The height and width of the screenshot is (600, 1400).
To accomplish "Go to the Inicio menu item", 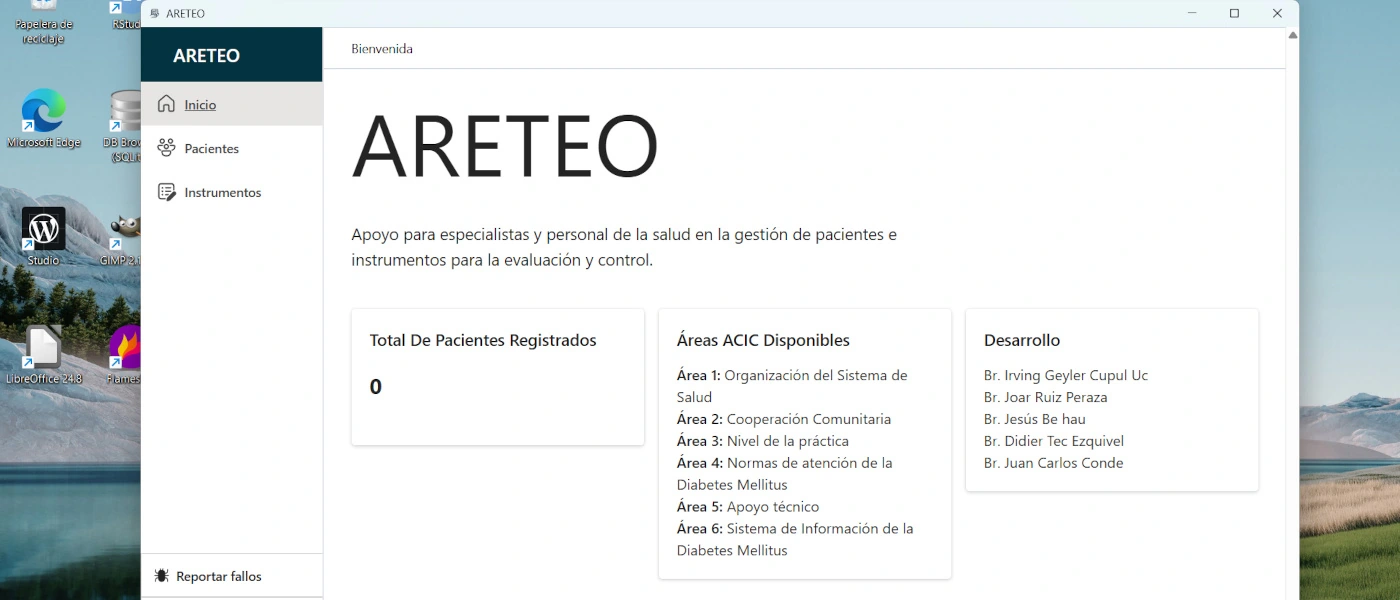I will click(x=200, y=105).
